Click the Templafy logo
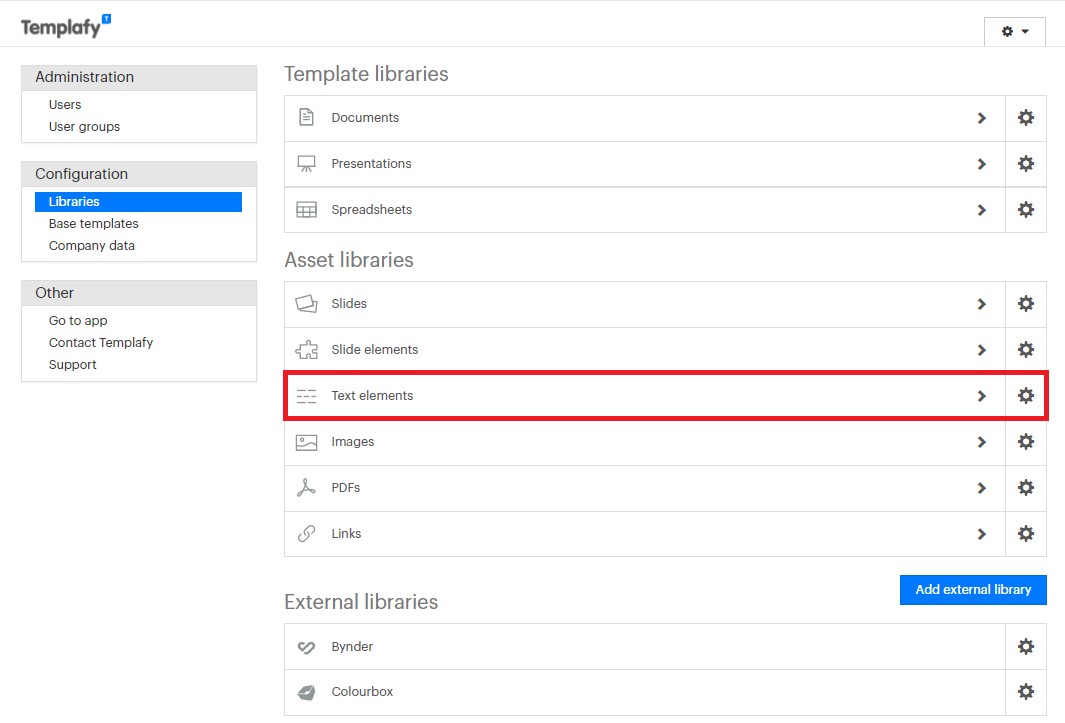This screenshot has width=1065, height=723. point(62,27)
